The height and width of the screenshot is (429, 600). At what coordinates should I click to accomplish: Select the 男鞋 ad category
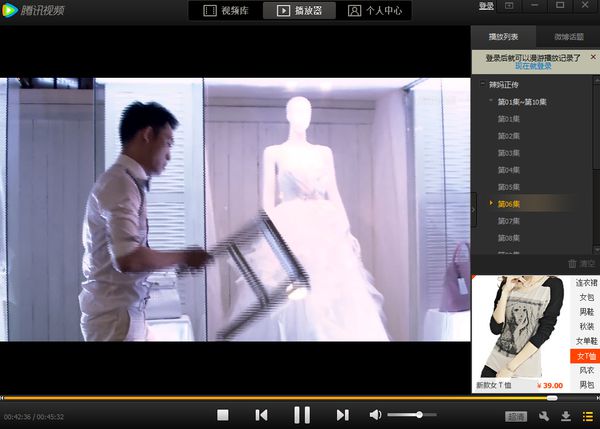tap(586, 312)
